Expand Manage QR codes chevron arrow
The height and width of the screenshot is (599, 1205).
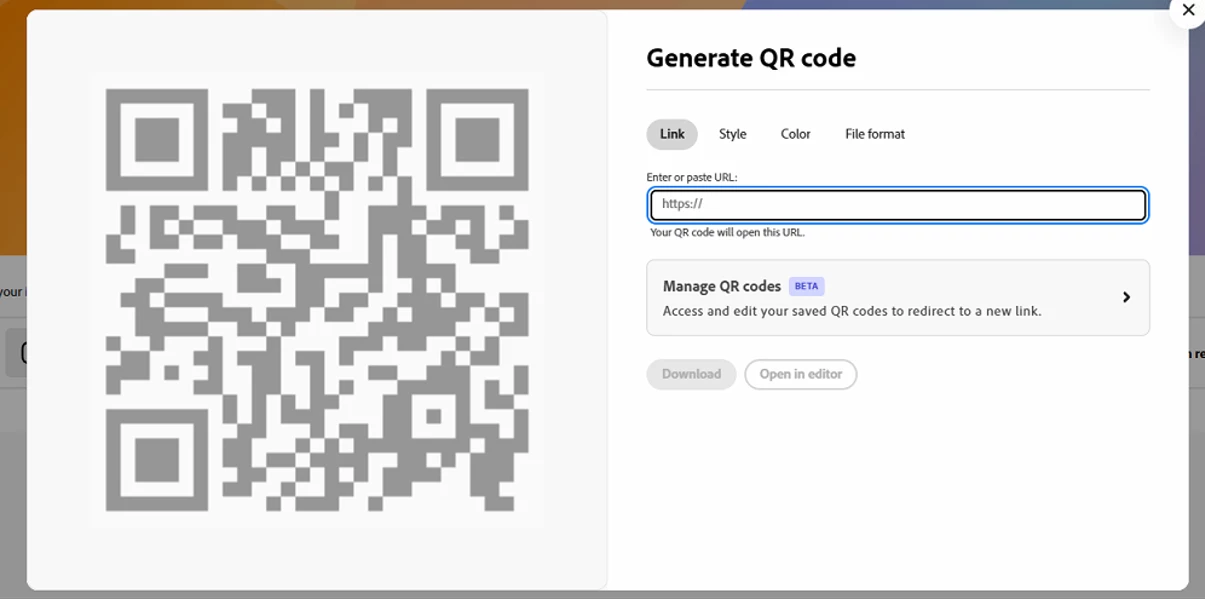click(1126, 297)
